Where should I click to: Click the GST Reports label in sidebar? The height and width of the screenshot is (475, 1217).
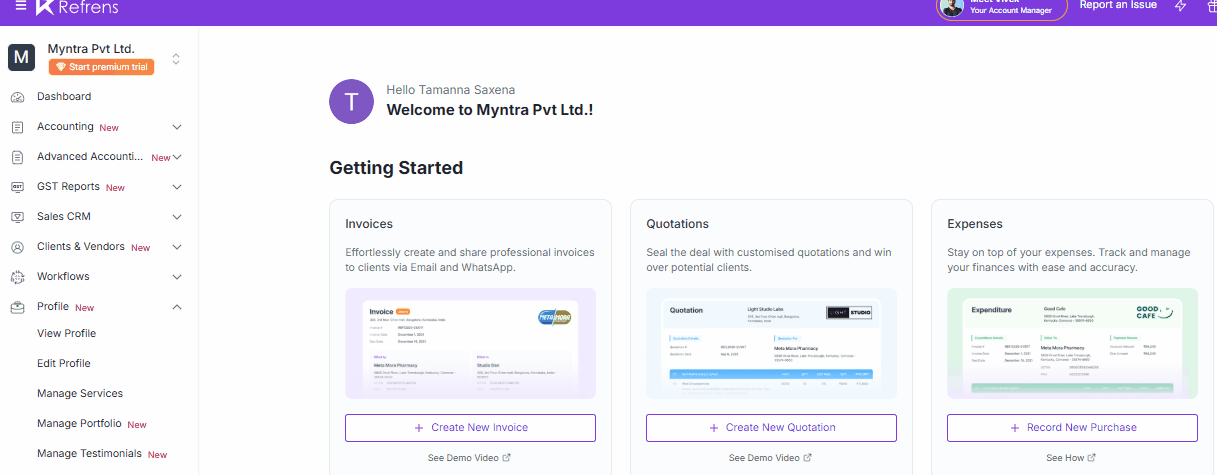pyautogui.click(x=68, y=187)
